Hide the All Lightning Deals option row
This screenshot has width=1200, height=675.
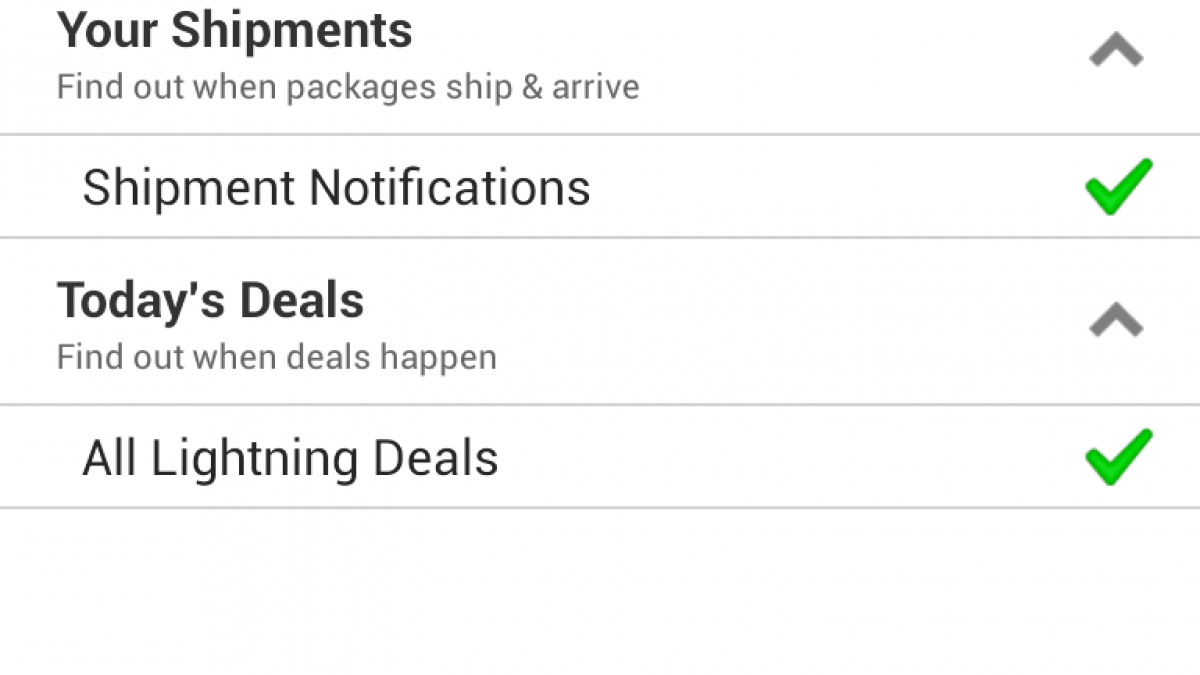pos(1116,321)
